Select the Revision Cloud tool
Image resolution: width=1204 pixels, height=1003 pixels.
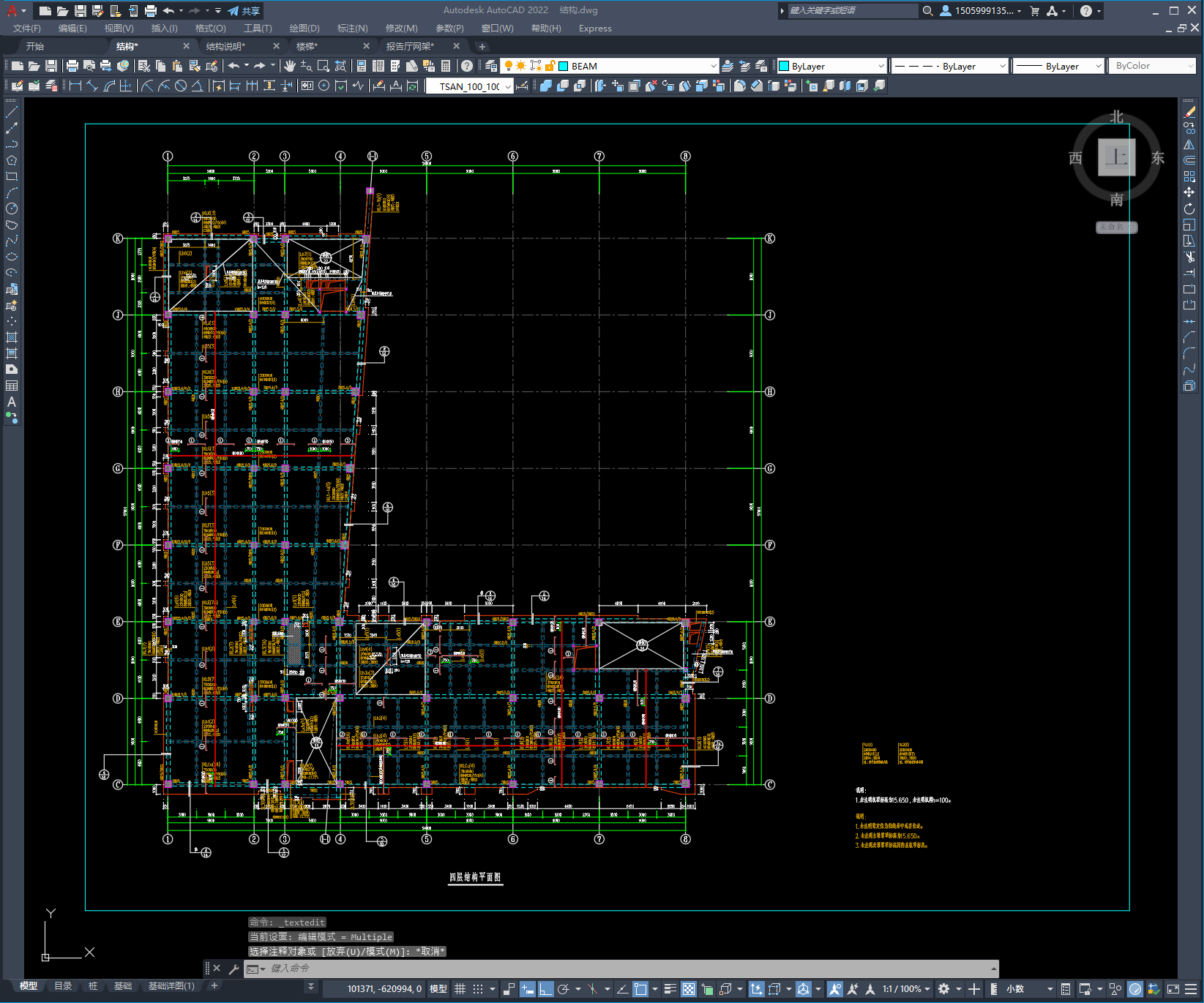pos(12,225)
